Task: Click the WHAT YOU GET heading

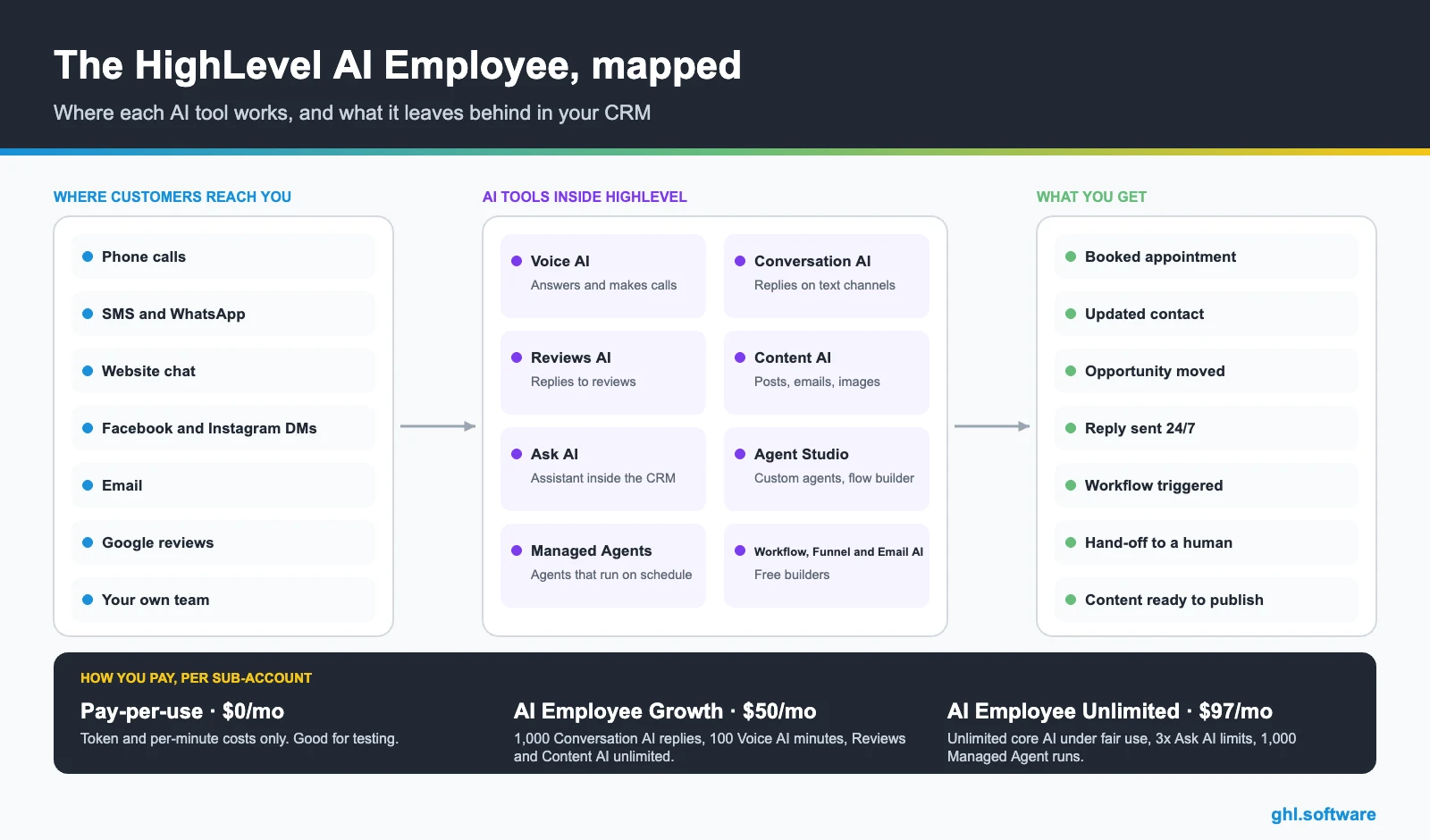Action: (1091, 197)
